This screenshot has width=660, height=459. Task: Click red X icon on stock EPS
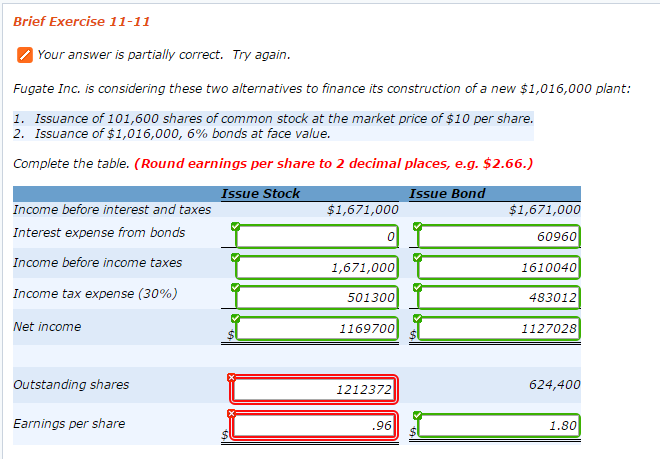(x=231, y=414)
